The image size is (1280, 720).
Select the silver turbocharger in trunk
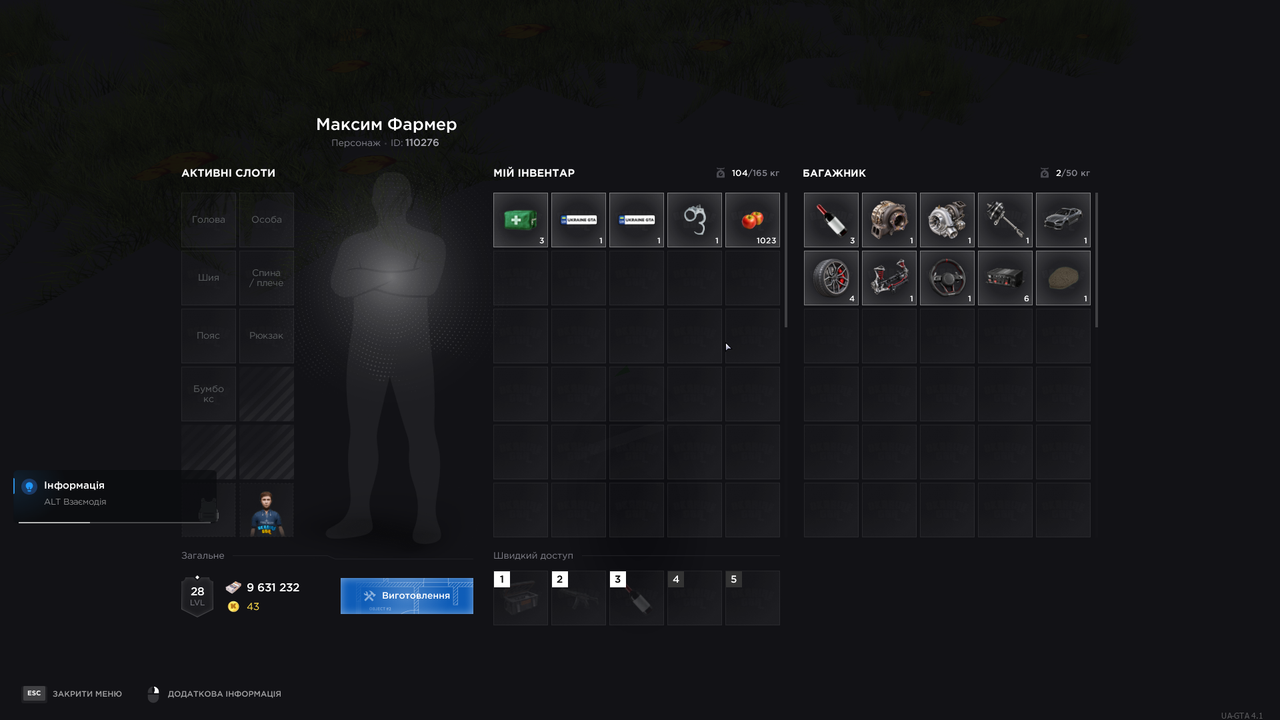[947, 220]
